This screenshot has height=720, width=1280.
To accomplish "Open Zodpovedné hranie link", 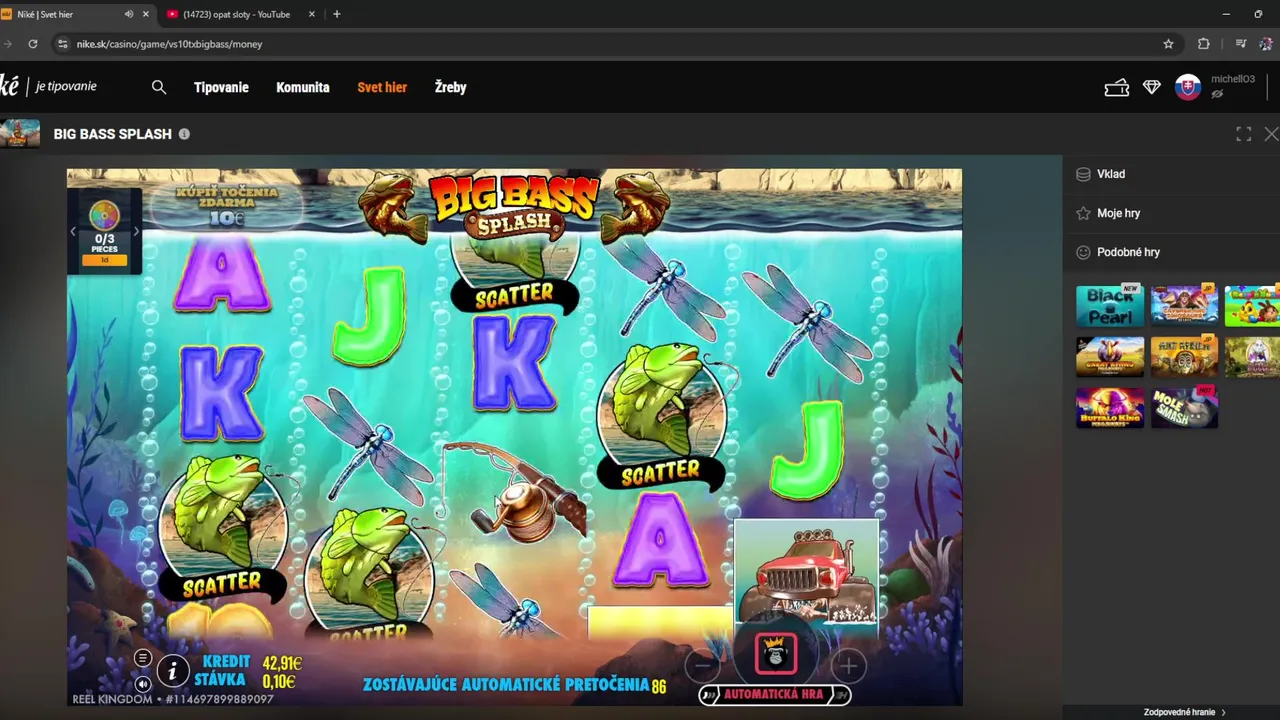I will coord(1184,712).
